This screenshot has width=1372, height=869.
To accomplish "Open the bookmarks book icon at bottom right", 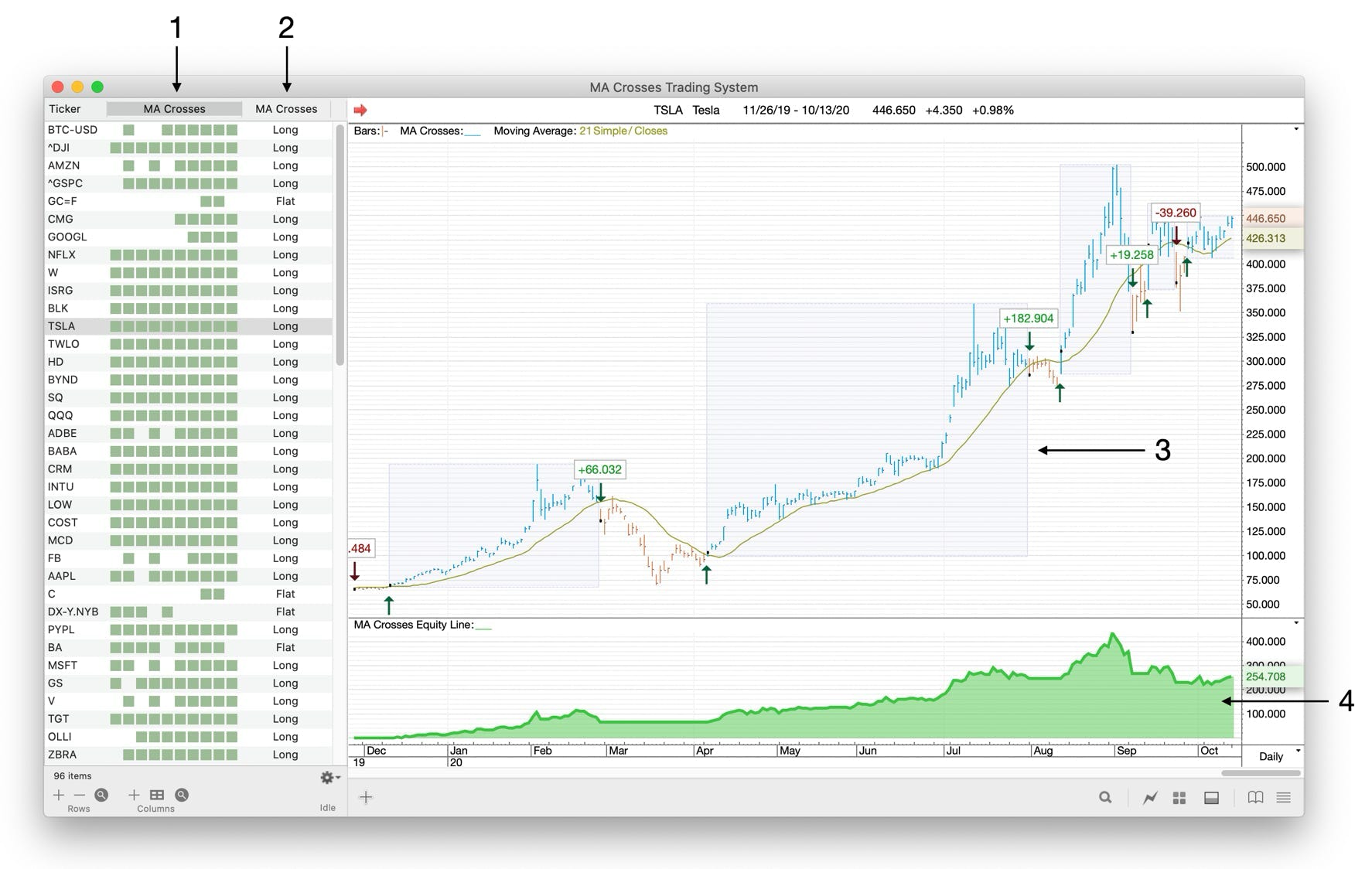I will tap(1256, 796).
